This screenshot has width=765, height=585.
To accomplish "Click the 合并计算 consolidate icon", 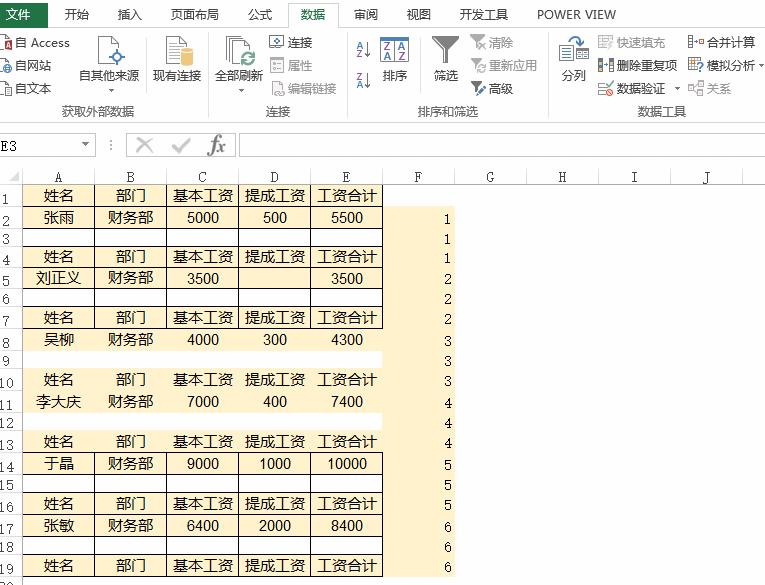I will coord(695,42).
